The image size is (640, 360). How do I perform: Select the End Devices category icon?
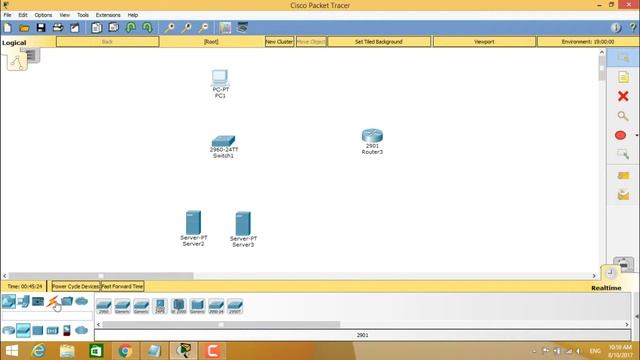click(x=23, y=302)
